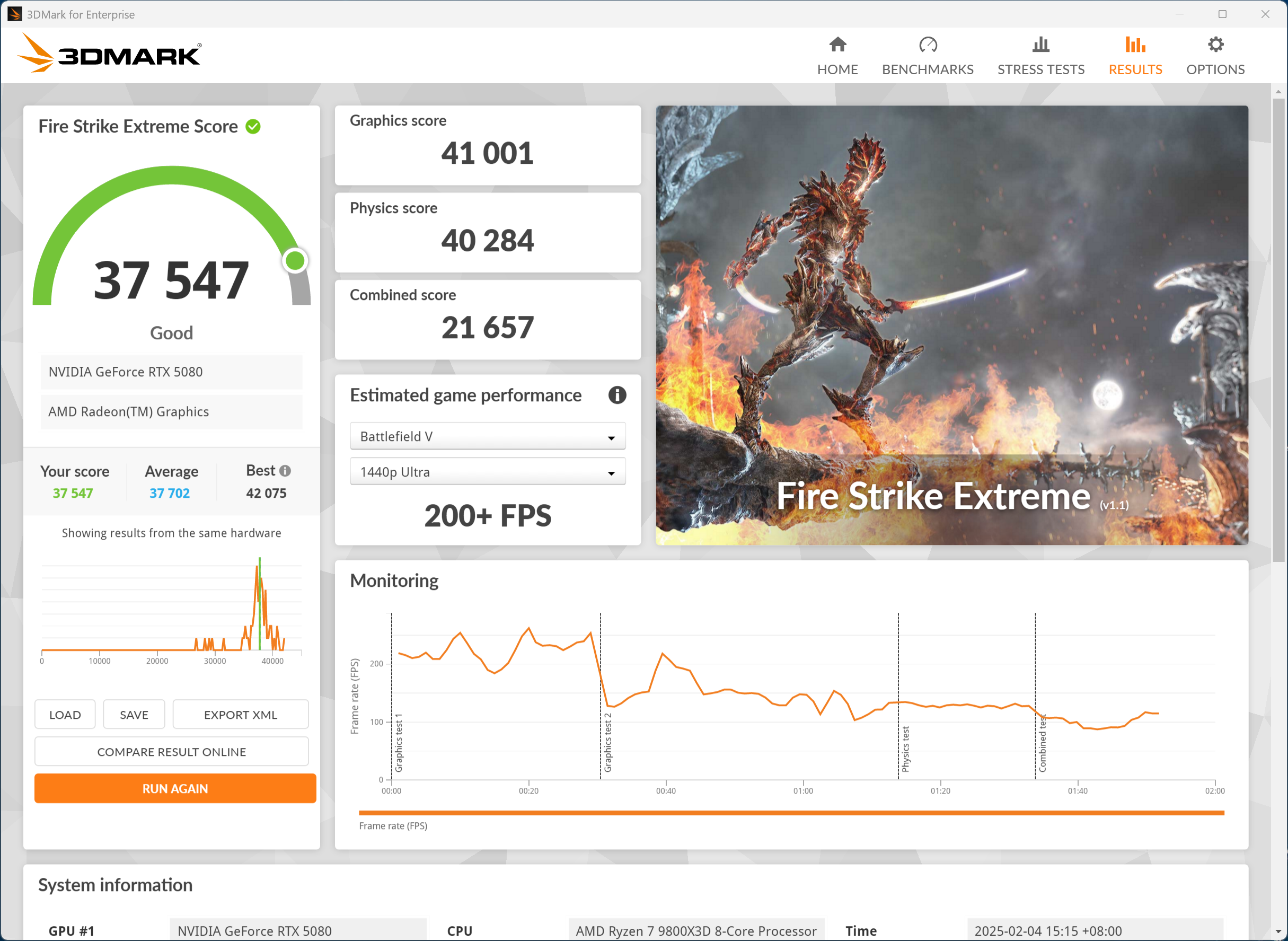Image resolution: width=1288 pixels, height=941 pixels.
Task: Click the info icon next to Best
Action: pyautogui.click(x=285, y=471)
